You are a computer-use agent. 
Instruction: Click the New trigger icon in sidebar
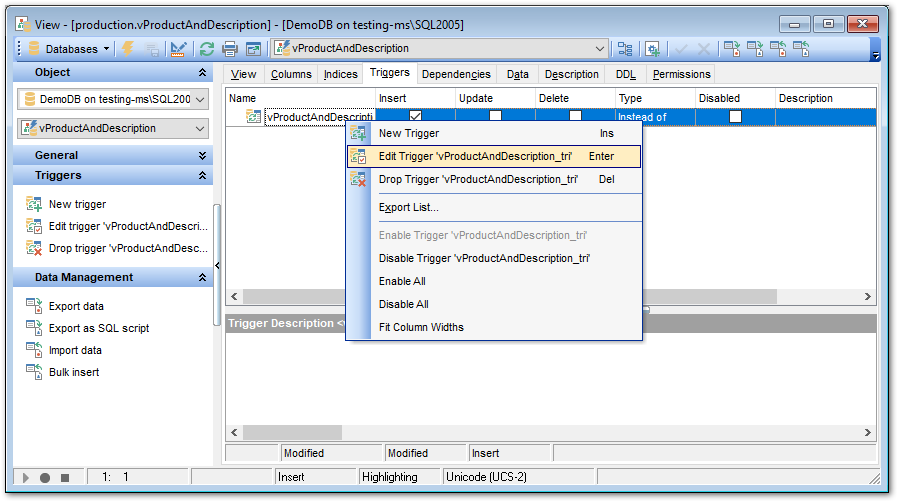coord(34,204)
